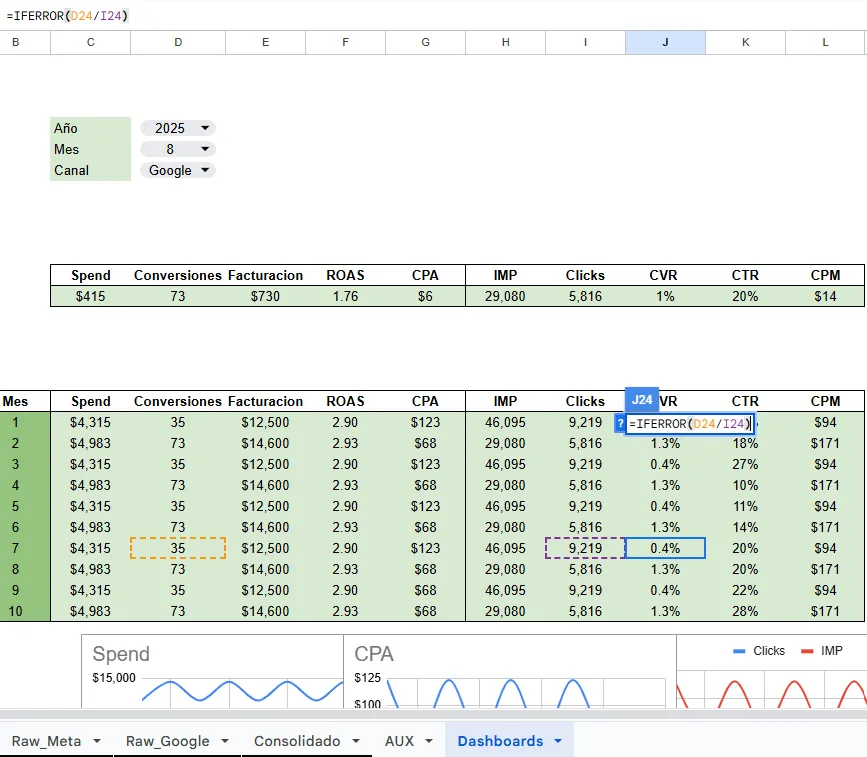Click inside the J24 in-cell formula editor
Image resolution: width=867 pixels, height=757 pixels.
[x=689, y=424]
